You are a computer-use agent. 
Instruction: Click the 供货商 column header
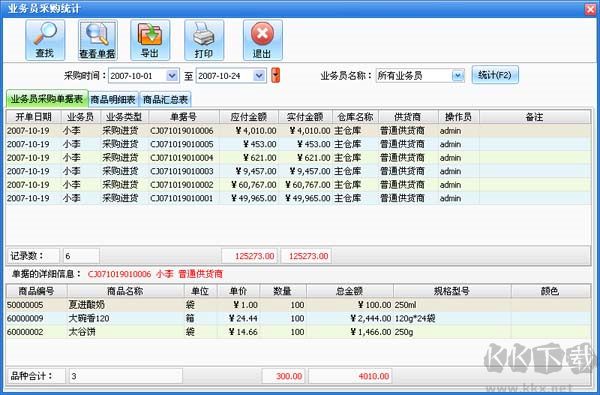[408, 117]
